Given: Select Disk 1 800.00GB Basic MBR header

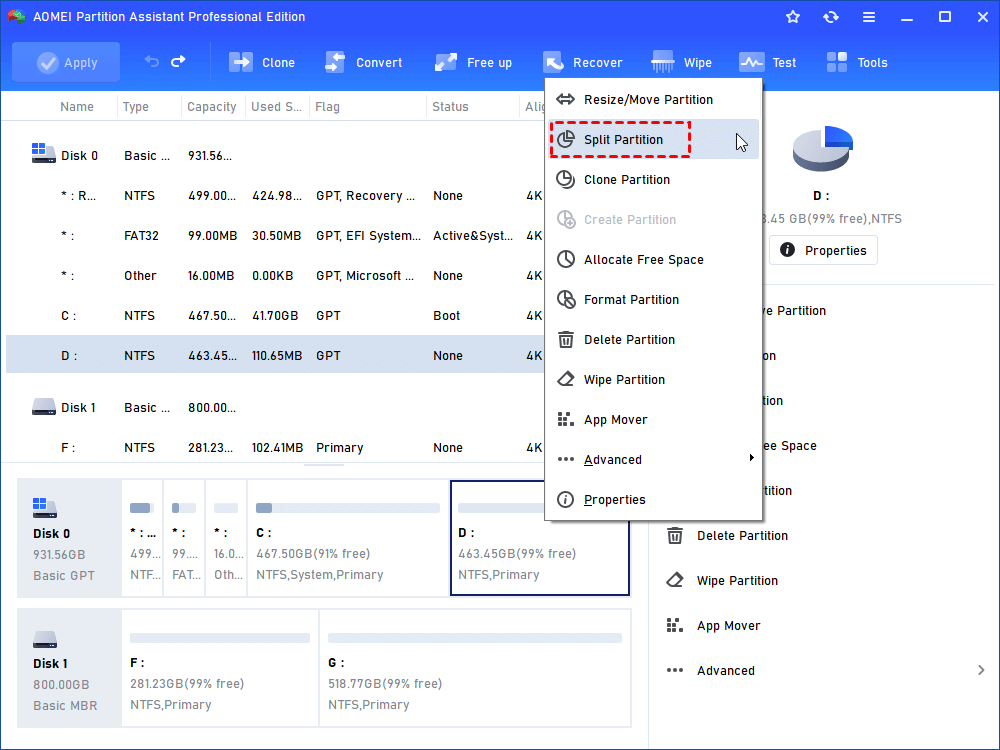Looking at the screenshot, I should point(69,668).
